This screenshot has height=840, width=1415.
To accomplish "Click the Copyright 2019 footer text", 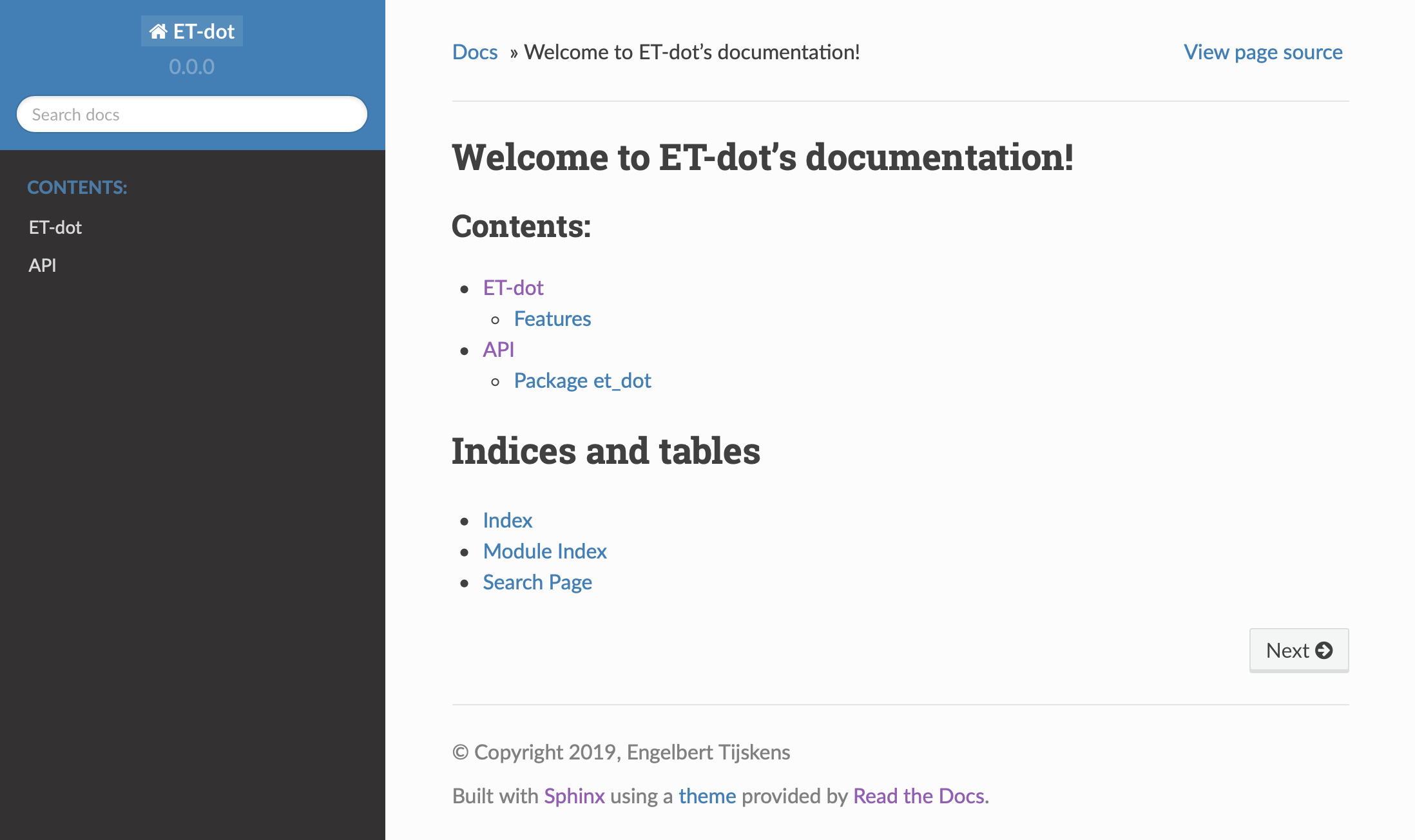I will [x=621, y=752].
